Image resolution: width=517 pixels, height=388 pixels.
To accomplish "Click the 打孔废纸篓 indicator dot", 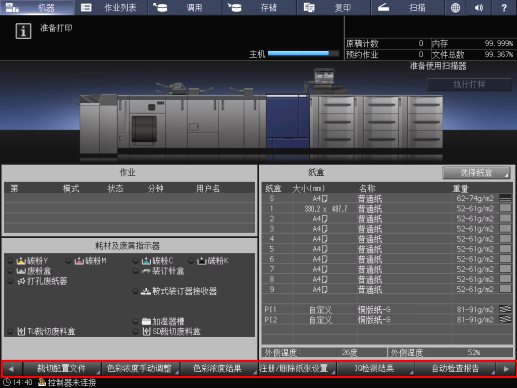I will point(10,281).
